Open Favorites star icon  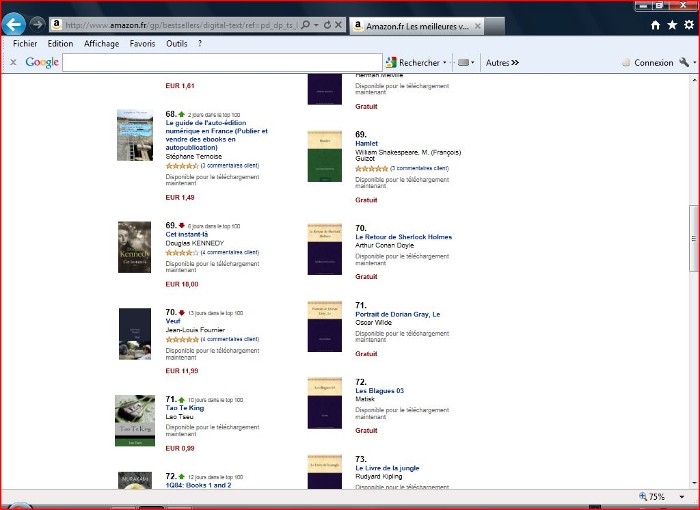(672, 25)
